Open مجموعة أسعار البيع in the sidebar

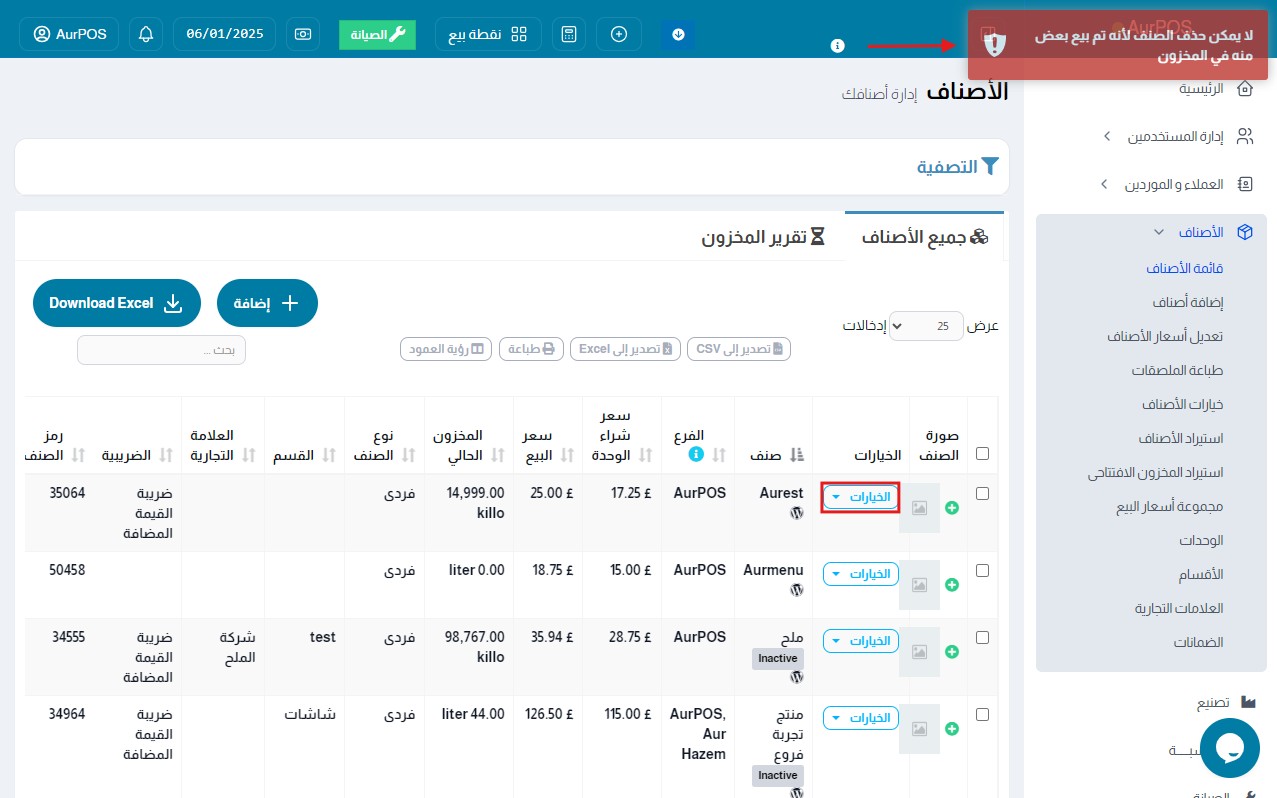1170,506
